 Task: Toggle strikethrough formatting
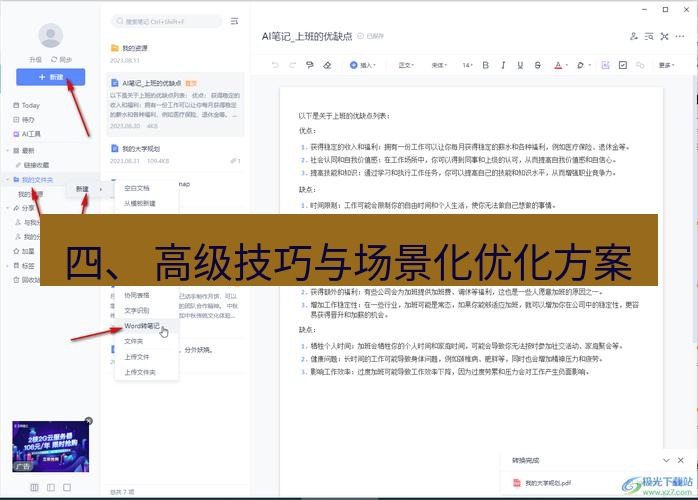(538, 65)
